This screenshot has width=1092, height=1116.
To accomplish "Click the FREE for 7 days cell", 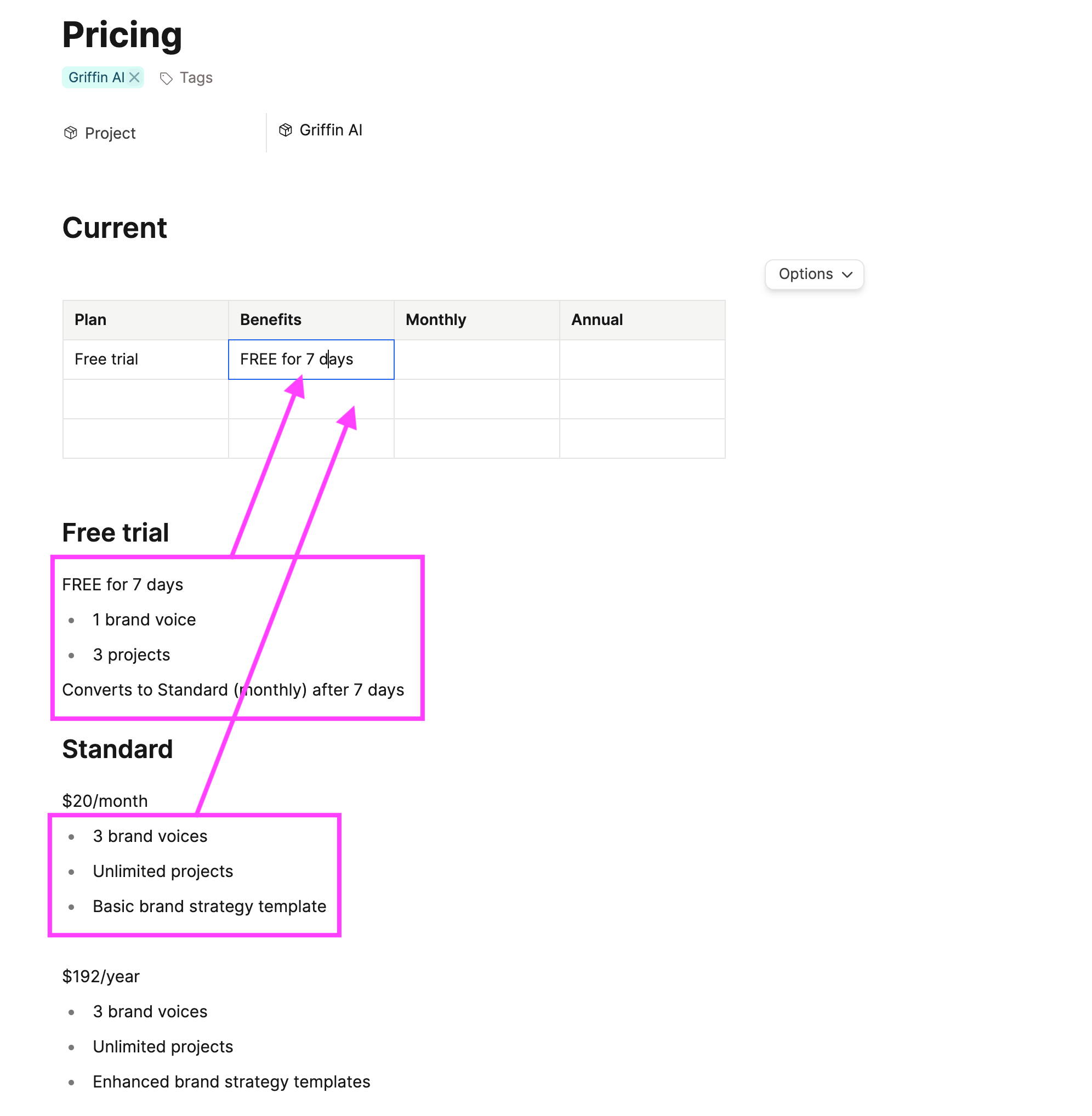I will click(x=311, y=360).
